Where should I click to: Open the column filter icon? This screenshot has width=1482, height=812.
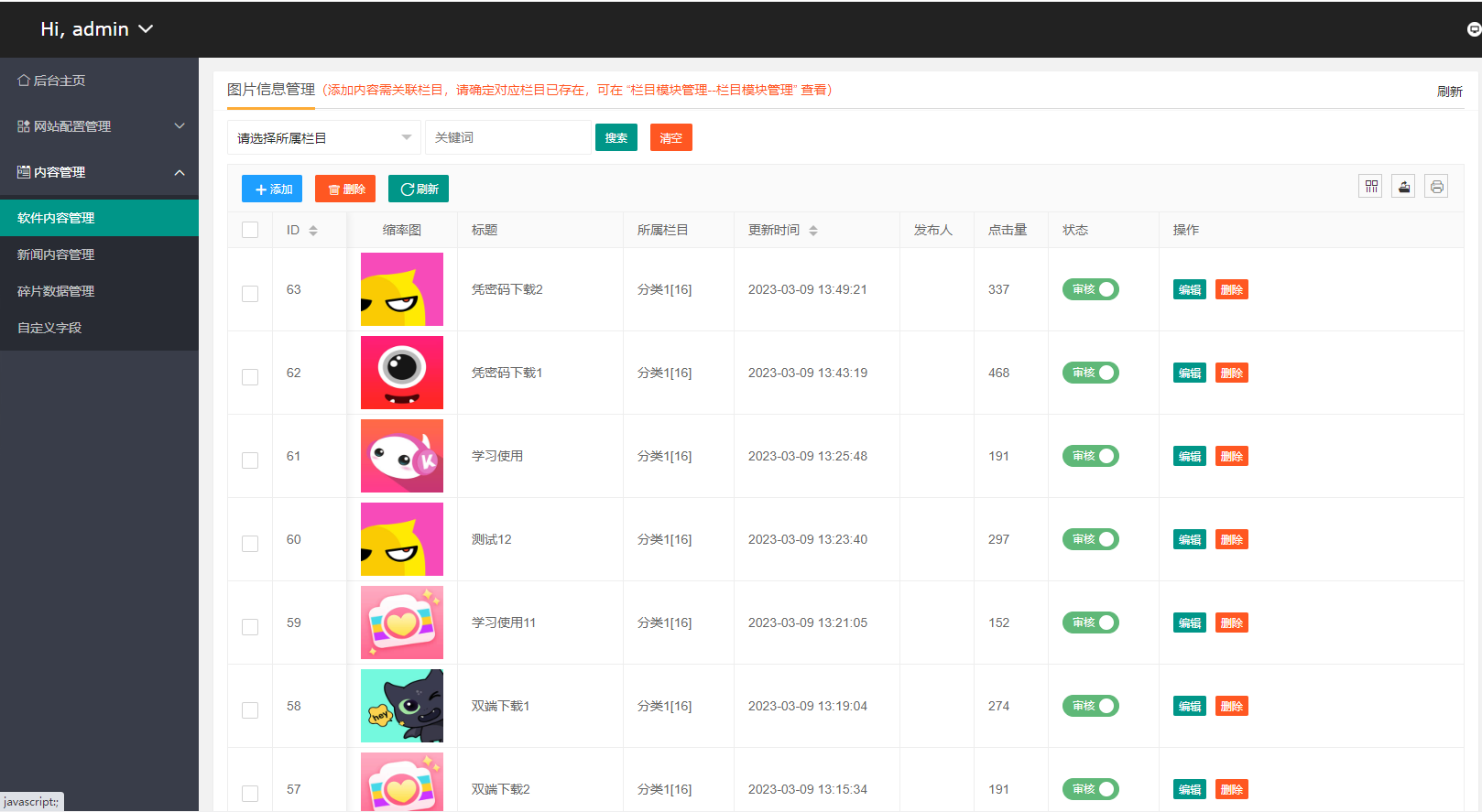pyautogui.click(x=1370, y=187)
